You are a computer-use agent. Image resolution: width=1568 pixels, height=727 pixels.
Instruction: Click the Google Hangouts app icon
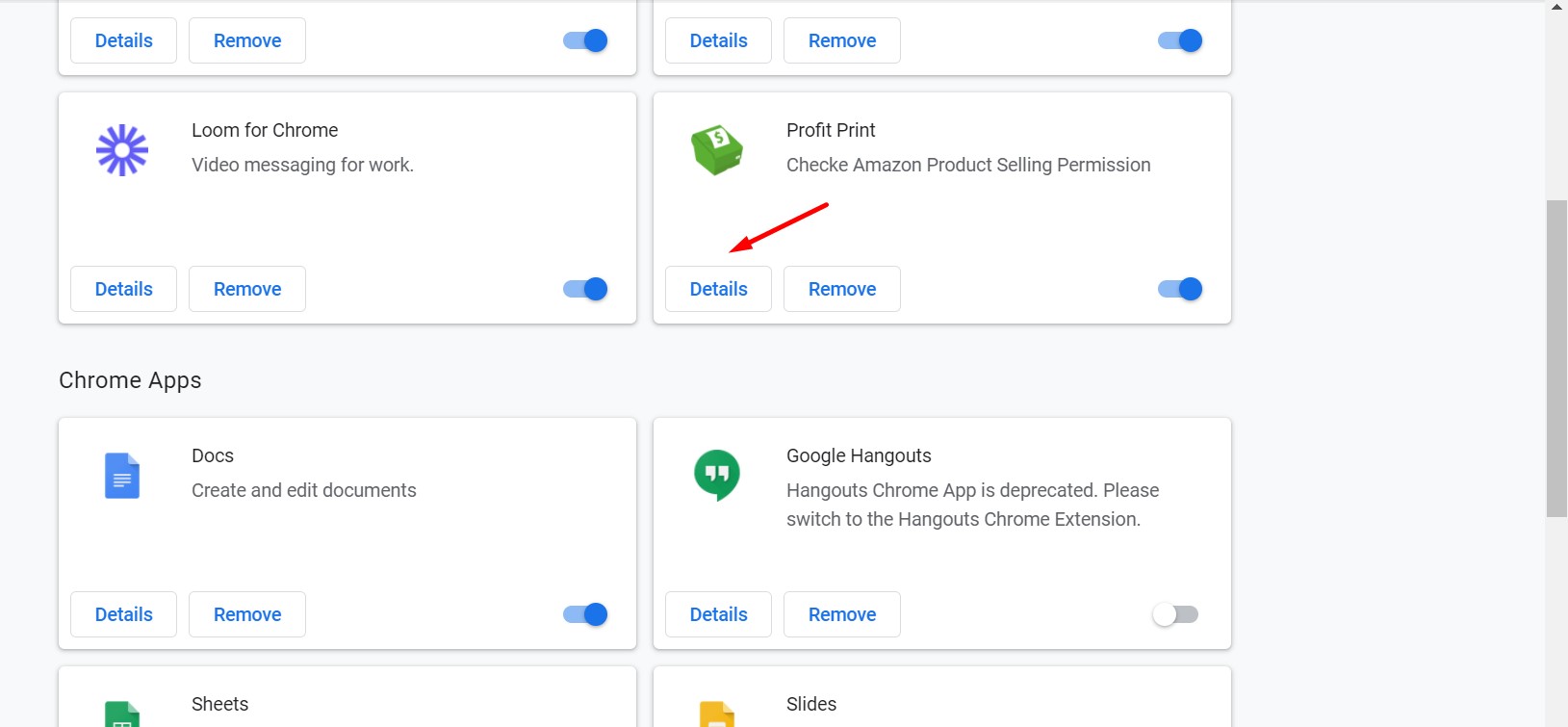[x=717, y=476]
